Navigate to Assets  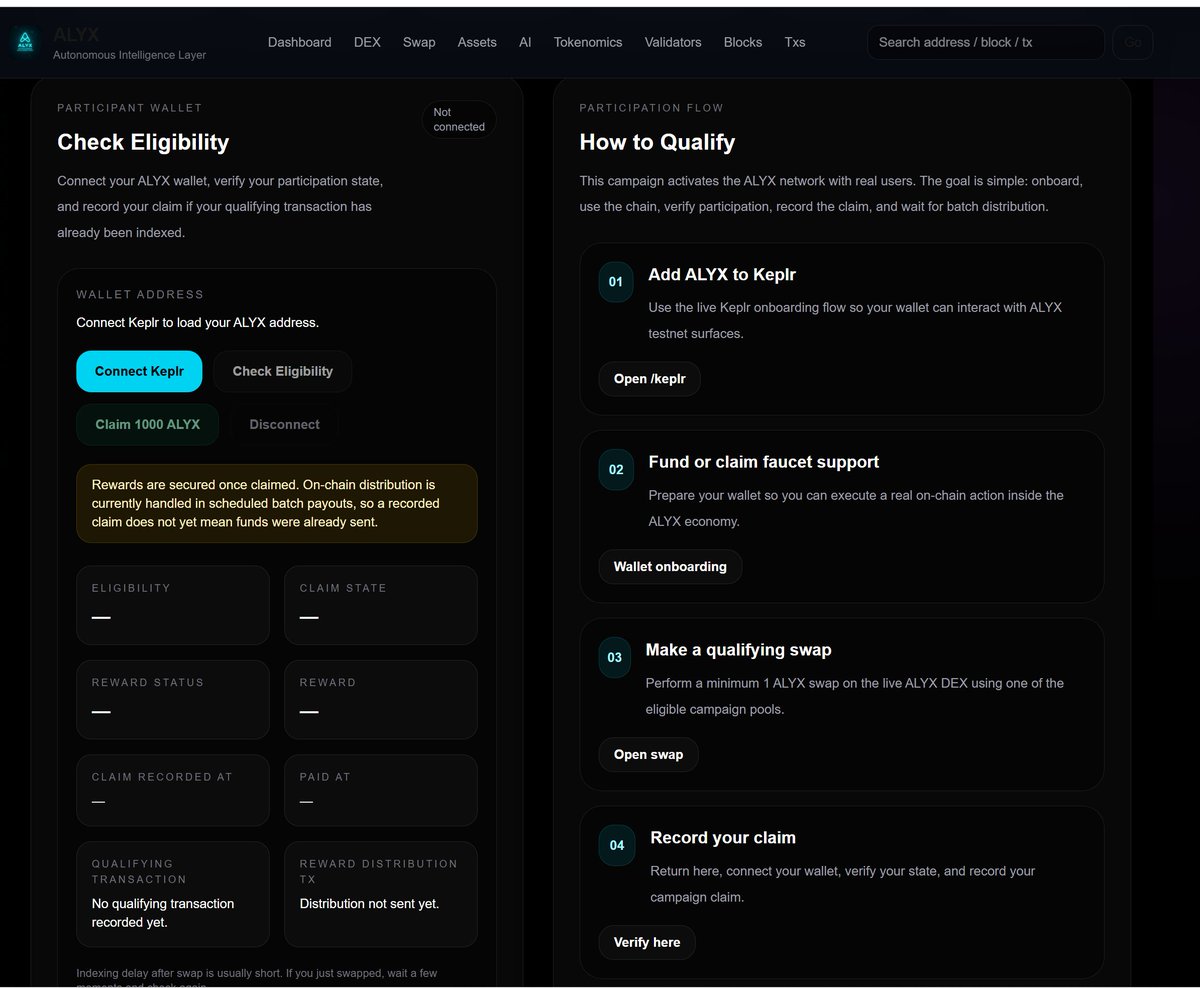coord(477,42)
